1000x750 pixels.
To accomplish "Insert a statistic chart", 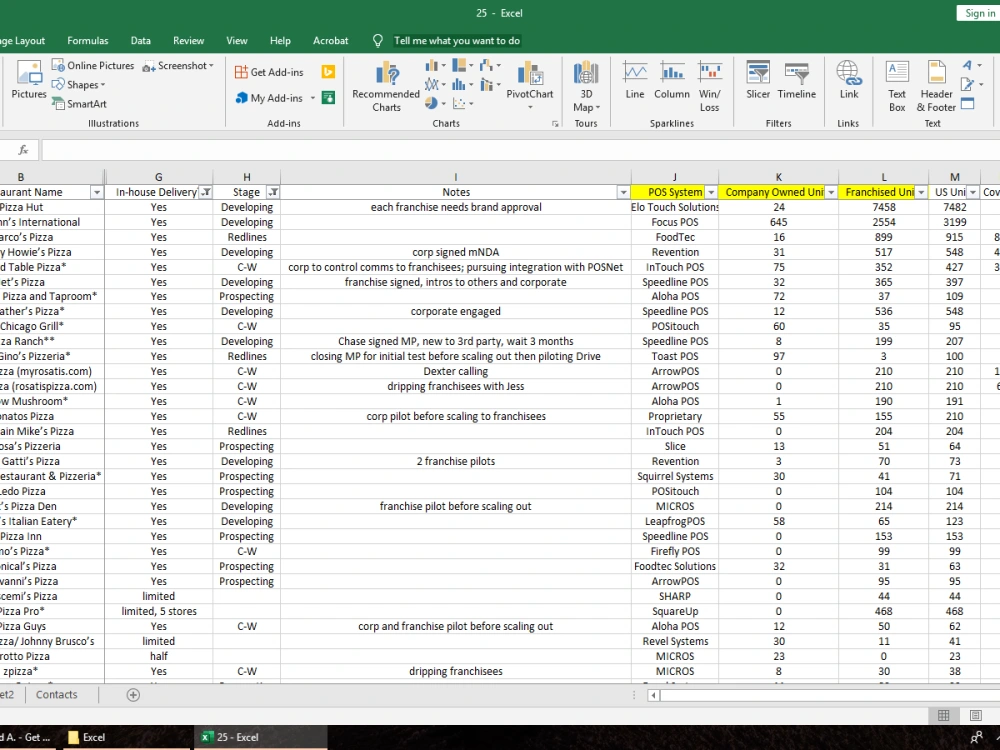I will pyautogui.click(x=462, y=85).
